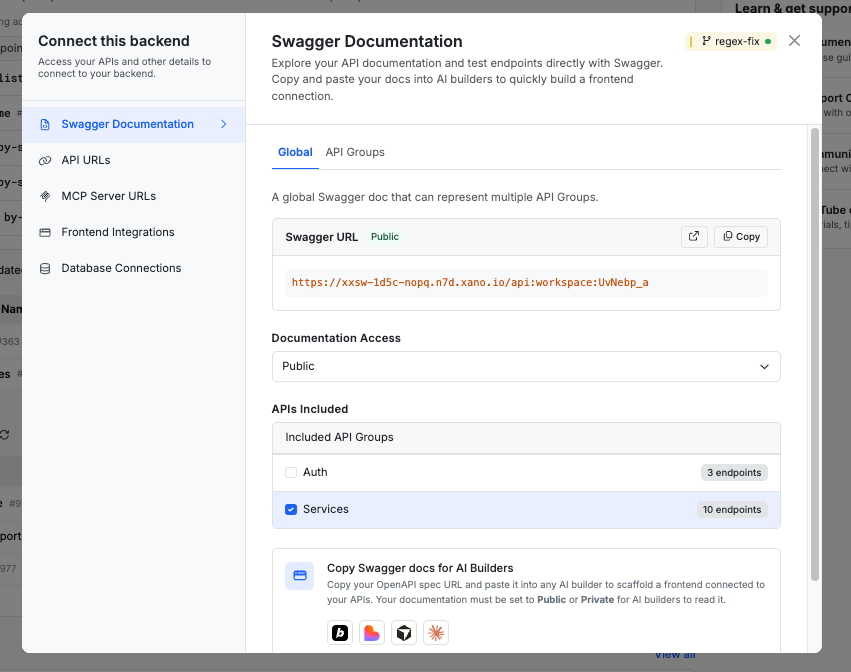Image resolution: width=851 pixels, height=672 pixels.
Task: Select the regex-fix branch badge
Action: coord(731,41)
